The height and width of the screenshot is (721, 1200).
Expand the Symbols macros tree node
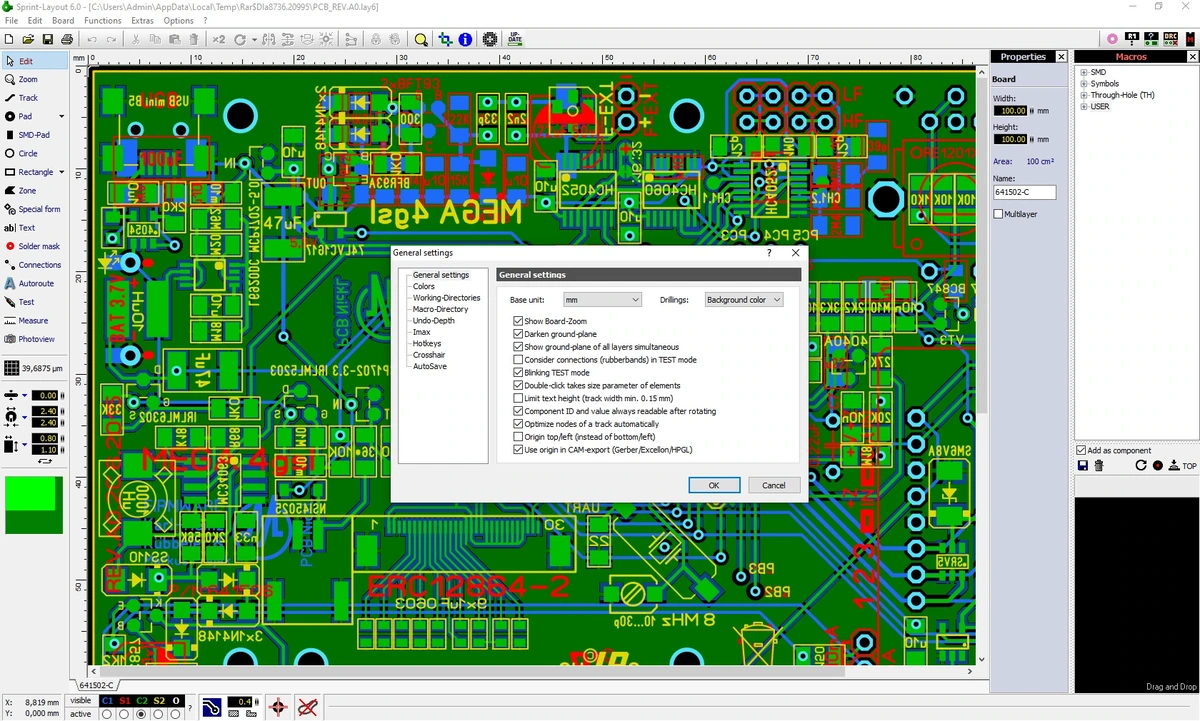[1084, 84]
